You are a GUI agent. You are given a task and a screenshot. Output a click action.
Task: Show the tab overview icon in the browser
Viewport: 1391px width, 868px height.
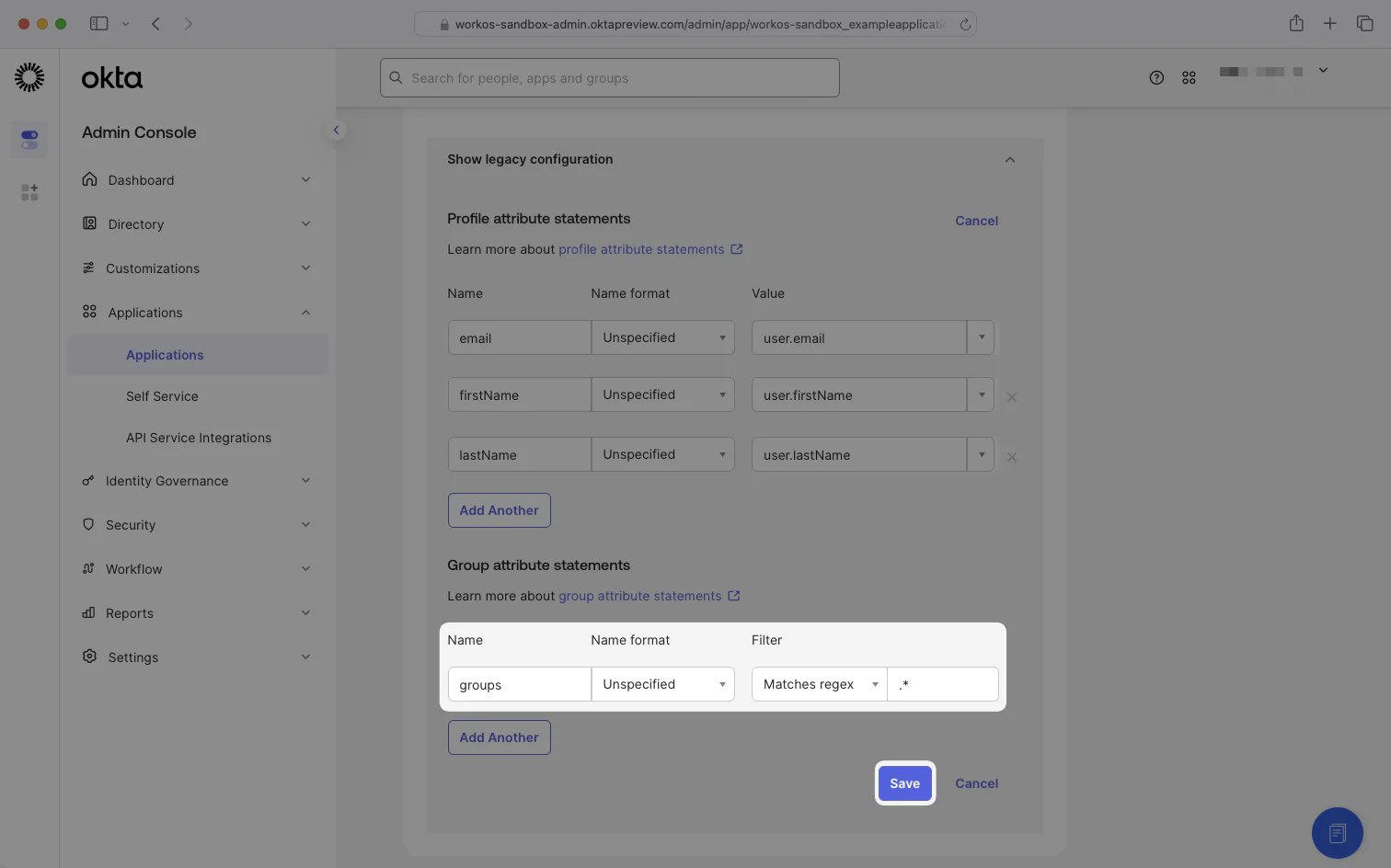[1364, 24]
